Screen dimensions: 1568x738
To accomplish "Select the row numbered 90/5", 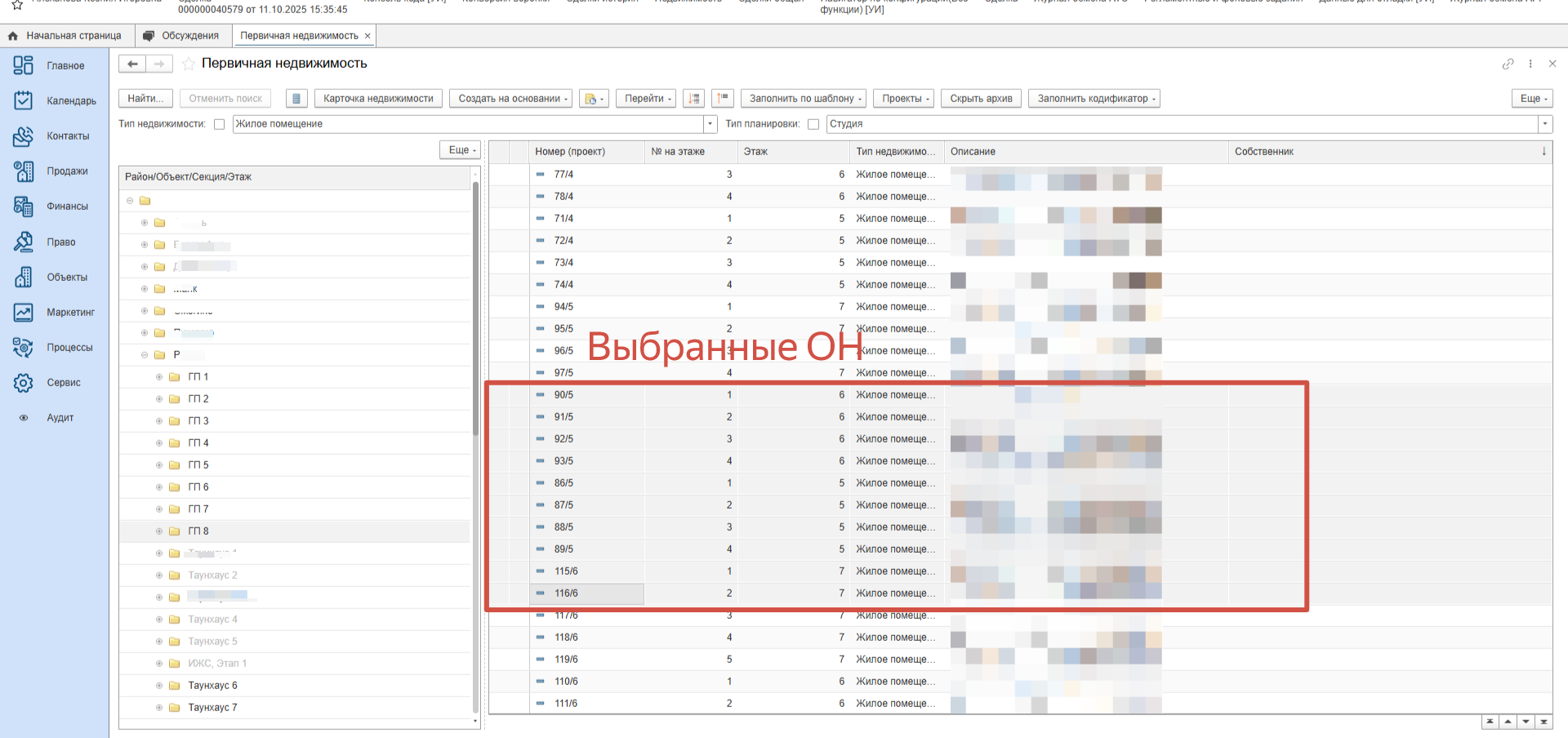I will tap(563, 395).
